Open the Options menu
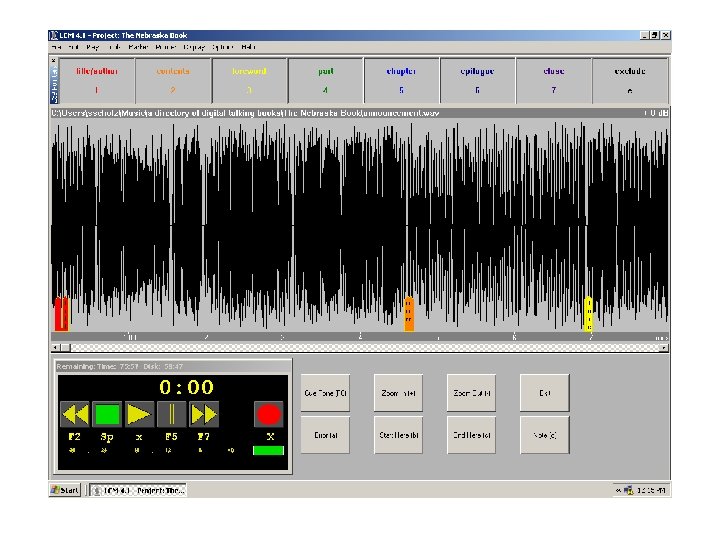This screenshot has width=720, height=540. 223,47
